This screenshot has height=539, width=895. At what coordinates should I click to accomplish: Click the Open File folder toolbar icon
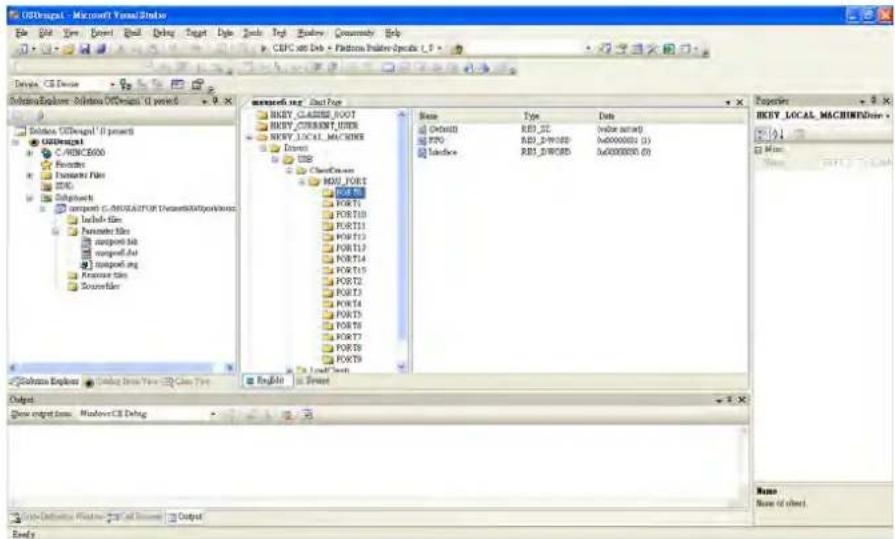click(68, 50)
